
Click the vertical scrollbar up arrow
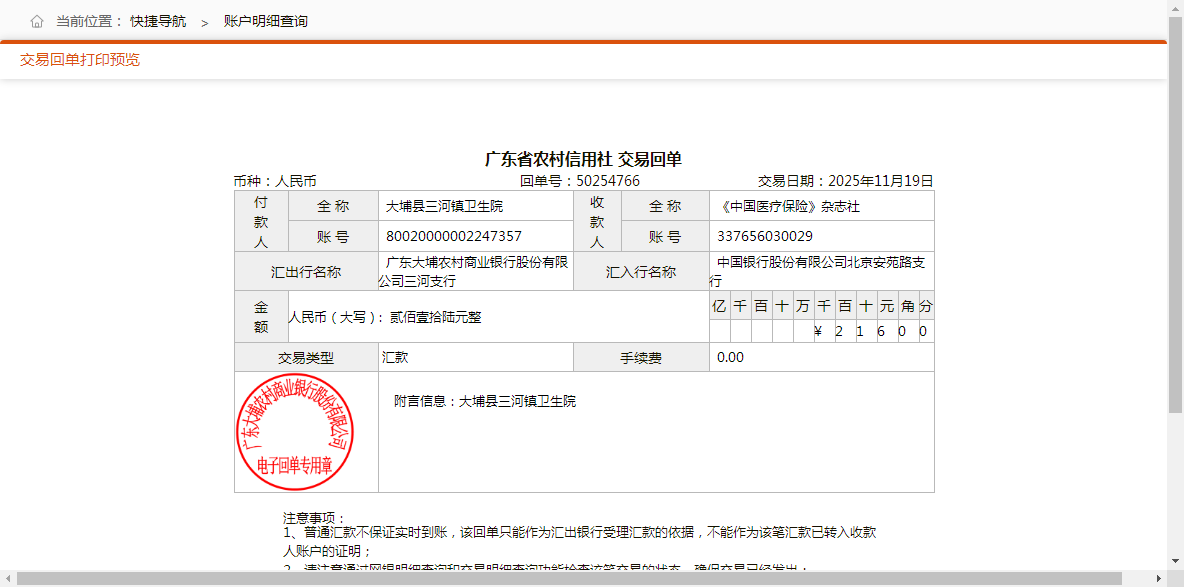click(x=1175, y=7)
